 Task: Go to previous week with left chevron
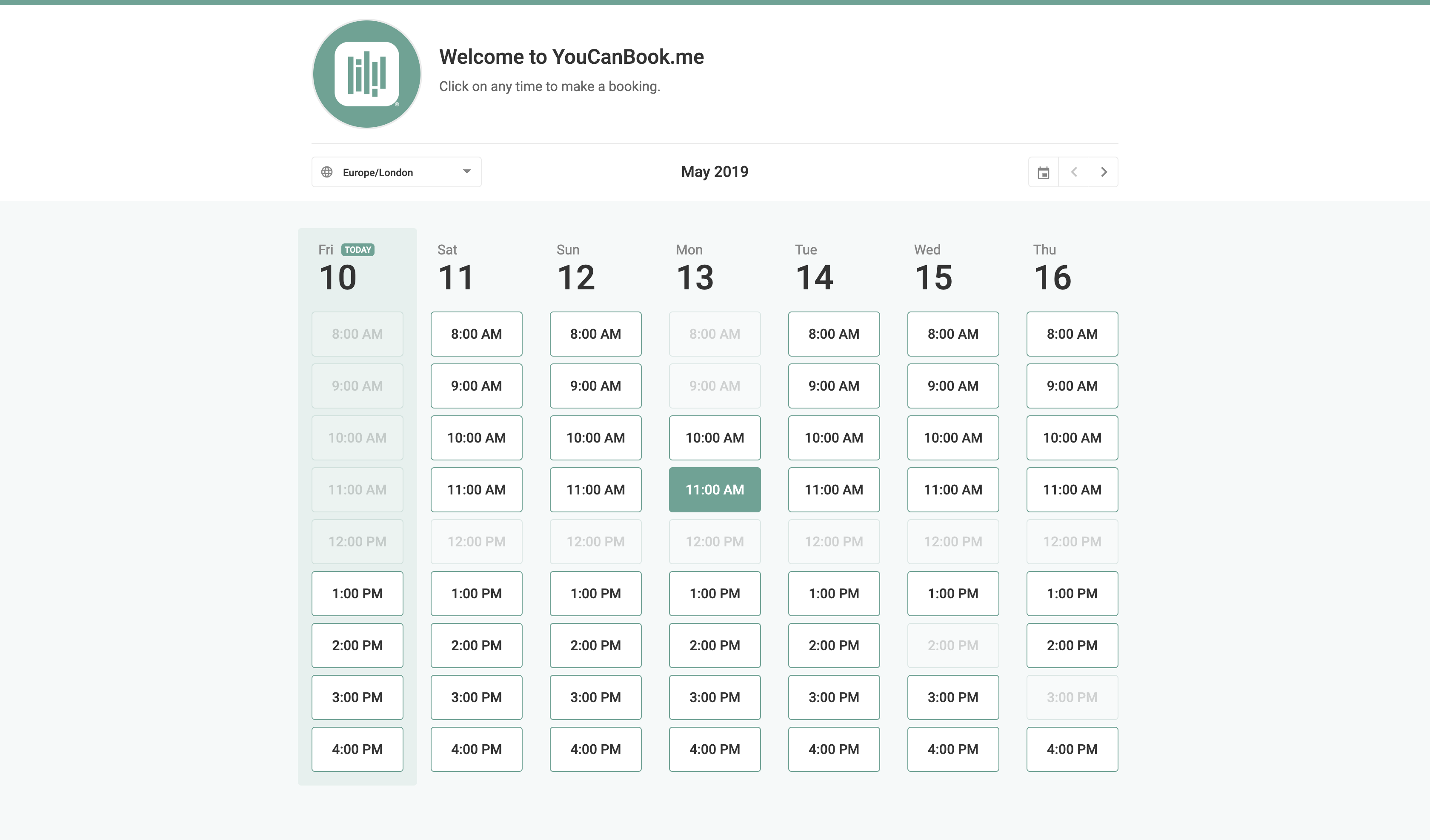[1074, 172]
